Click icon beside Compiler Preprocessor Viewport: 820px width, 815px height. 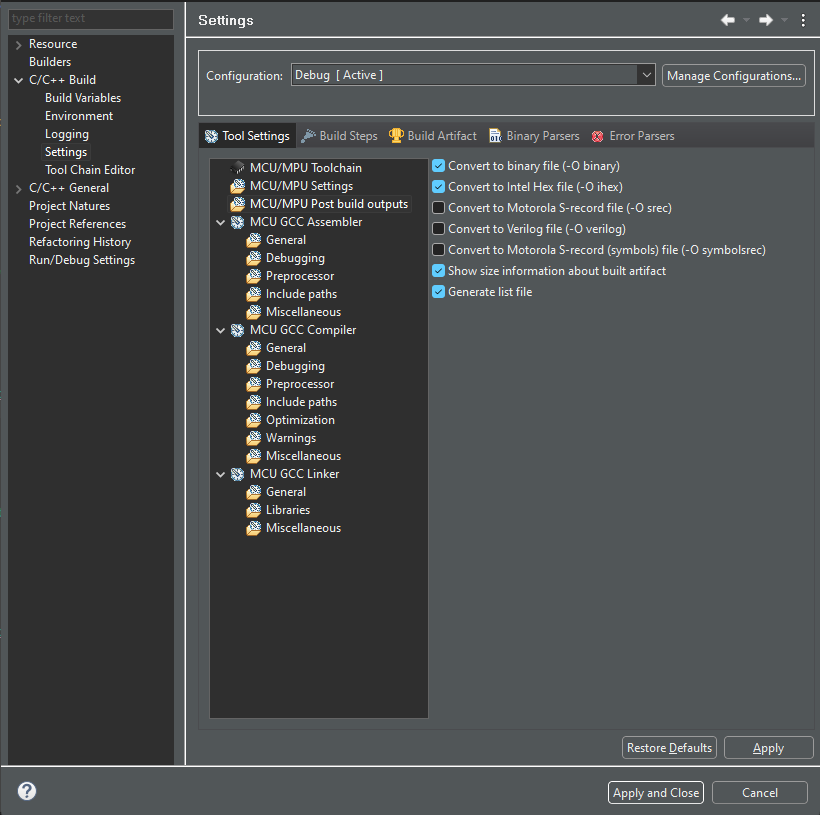click(x=254, y=384)
